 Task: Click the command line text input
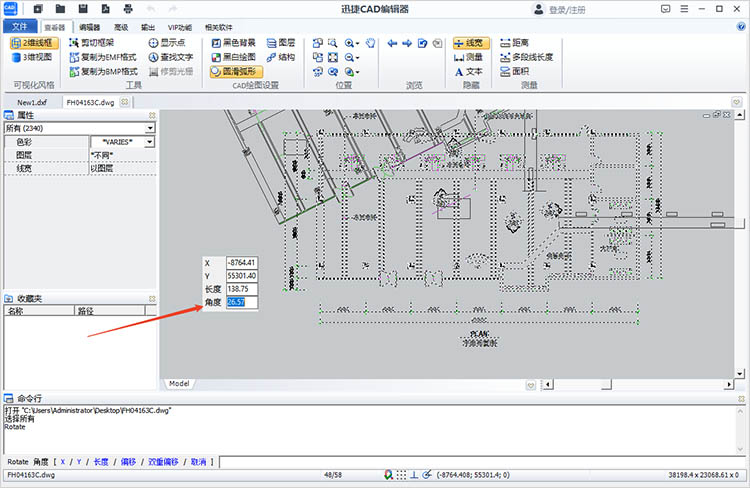pyautogui.click(x=482, y=462)
